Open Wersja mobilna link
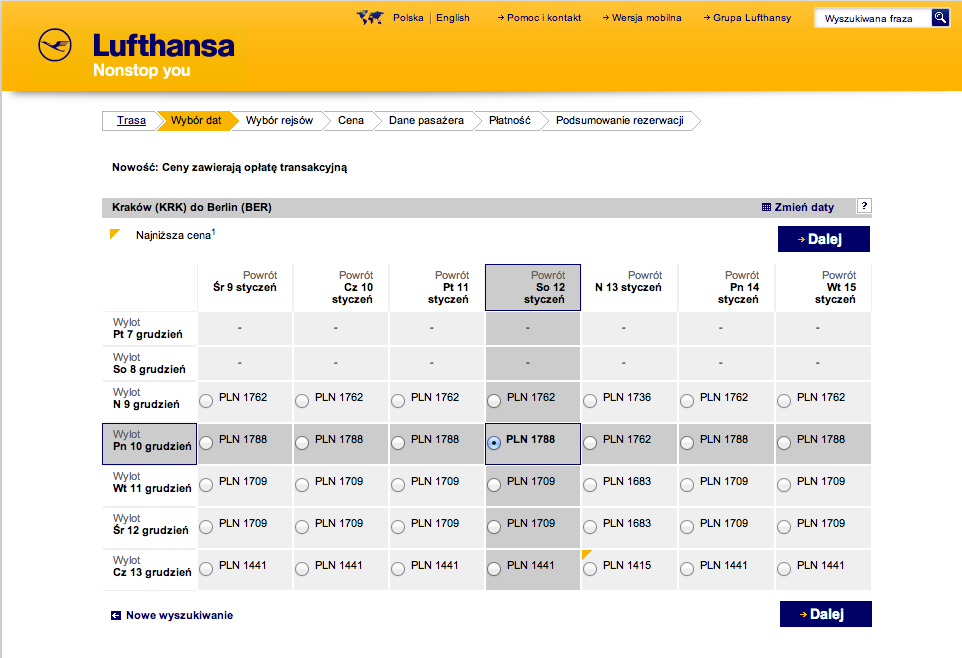 pos(642,18)
